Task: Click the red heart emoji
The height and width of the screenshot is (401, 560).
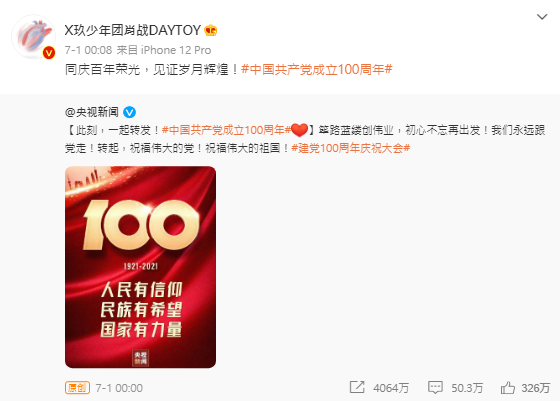Action: click(x=299, y=130)
